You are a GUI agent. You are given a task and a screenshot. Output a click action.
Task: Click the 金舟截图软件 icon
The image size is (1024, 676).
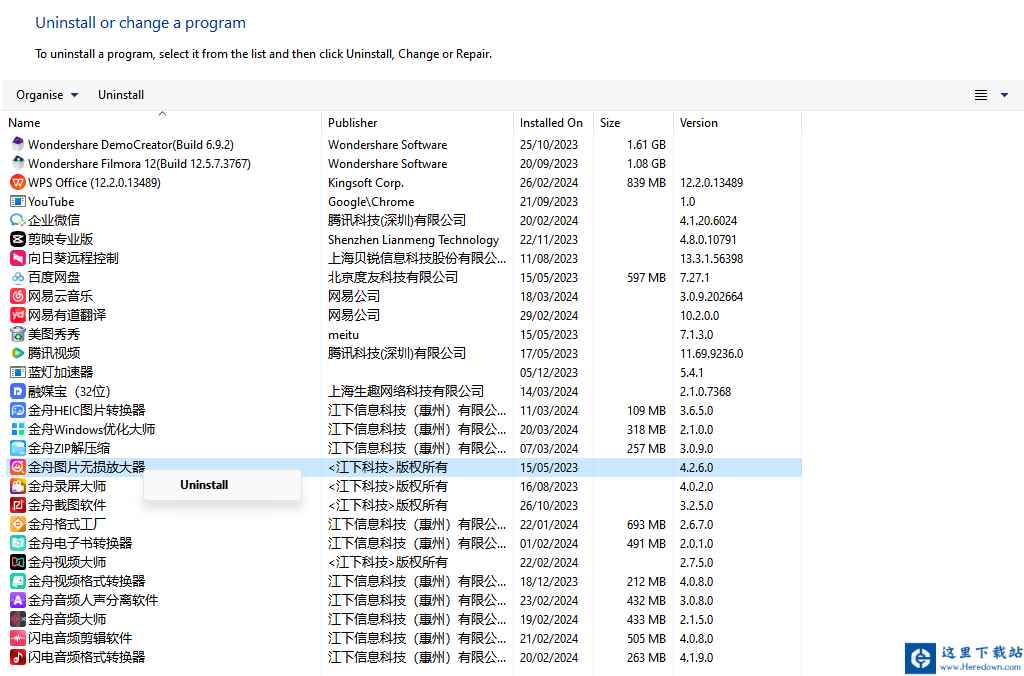tap(18, 505)
